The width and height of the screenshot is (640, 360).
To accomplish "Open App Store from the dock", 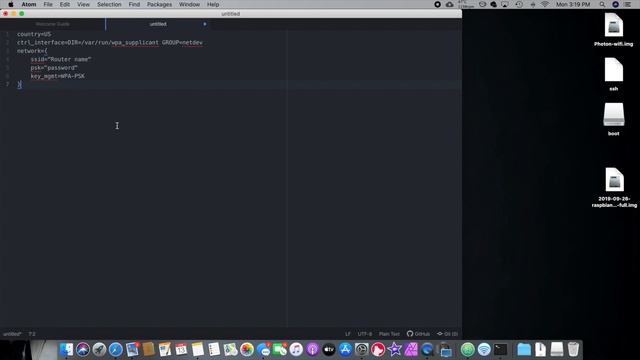I will coord(345,350).
